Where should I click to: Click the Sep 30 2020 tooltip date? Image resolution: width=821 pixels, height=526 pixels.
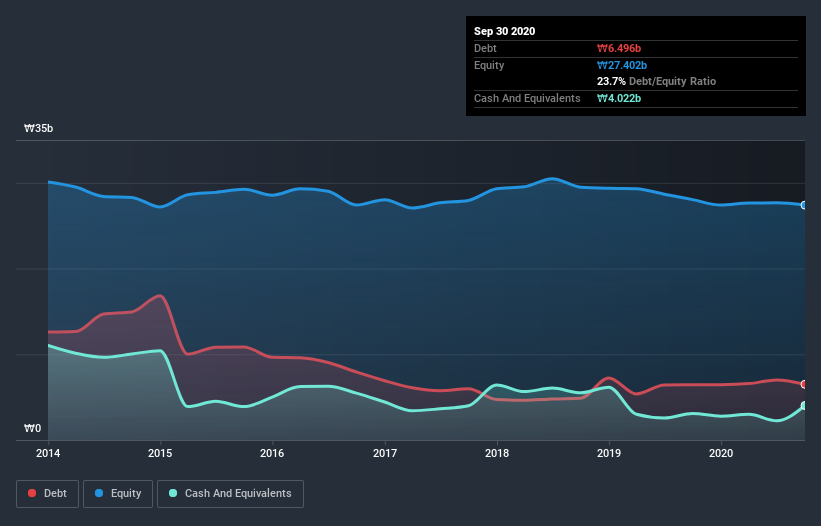point(505,31)
